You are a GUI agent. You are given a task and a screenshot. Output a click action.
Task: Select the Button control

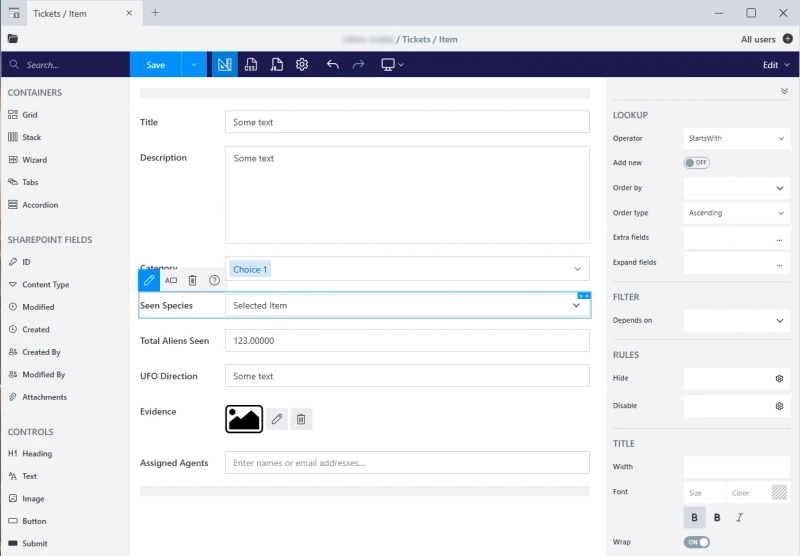click(x=28, y=521)
